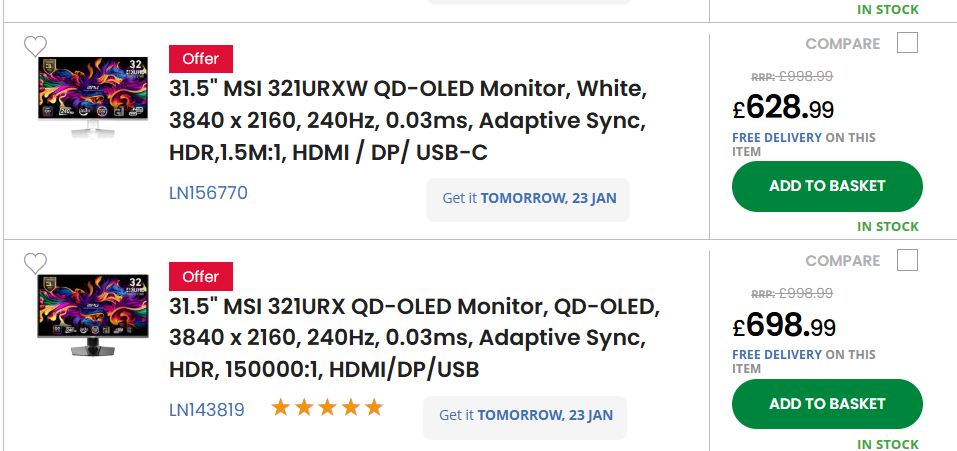The width and height of the screenshot is (957, 451).
Task: Add the £698.99 monitor to basket
Action: [x=827, y=404]
